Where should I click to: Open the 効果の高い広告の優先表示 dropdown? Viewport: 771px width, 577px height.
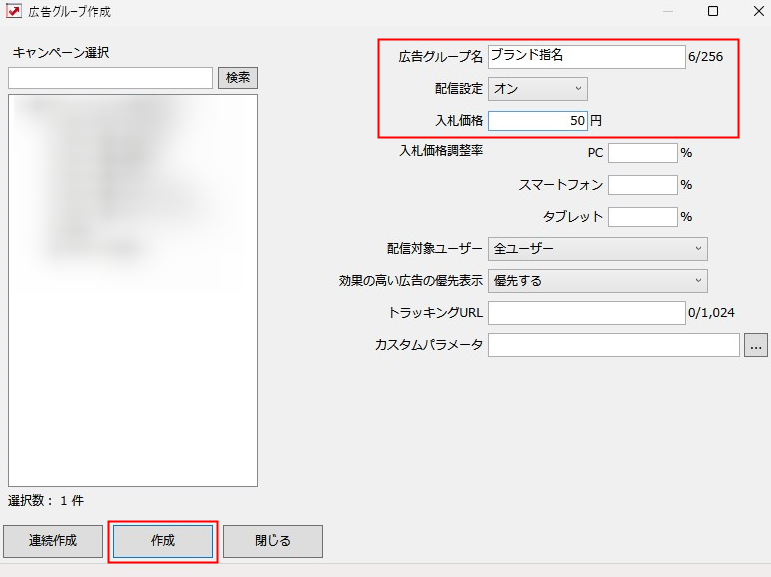pos(597,281)
